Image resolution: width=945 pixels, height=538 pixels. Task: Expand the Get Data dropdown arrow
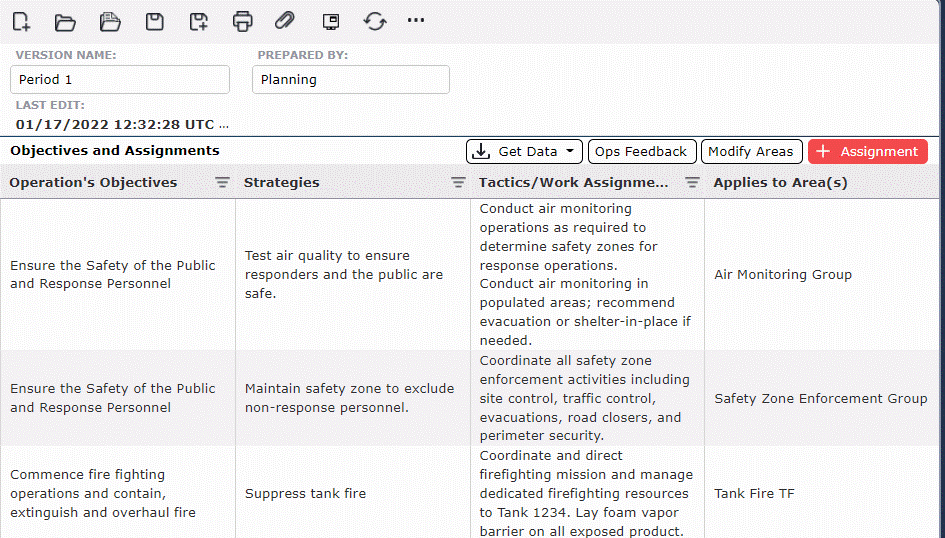[570, 152]
